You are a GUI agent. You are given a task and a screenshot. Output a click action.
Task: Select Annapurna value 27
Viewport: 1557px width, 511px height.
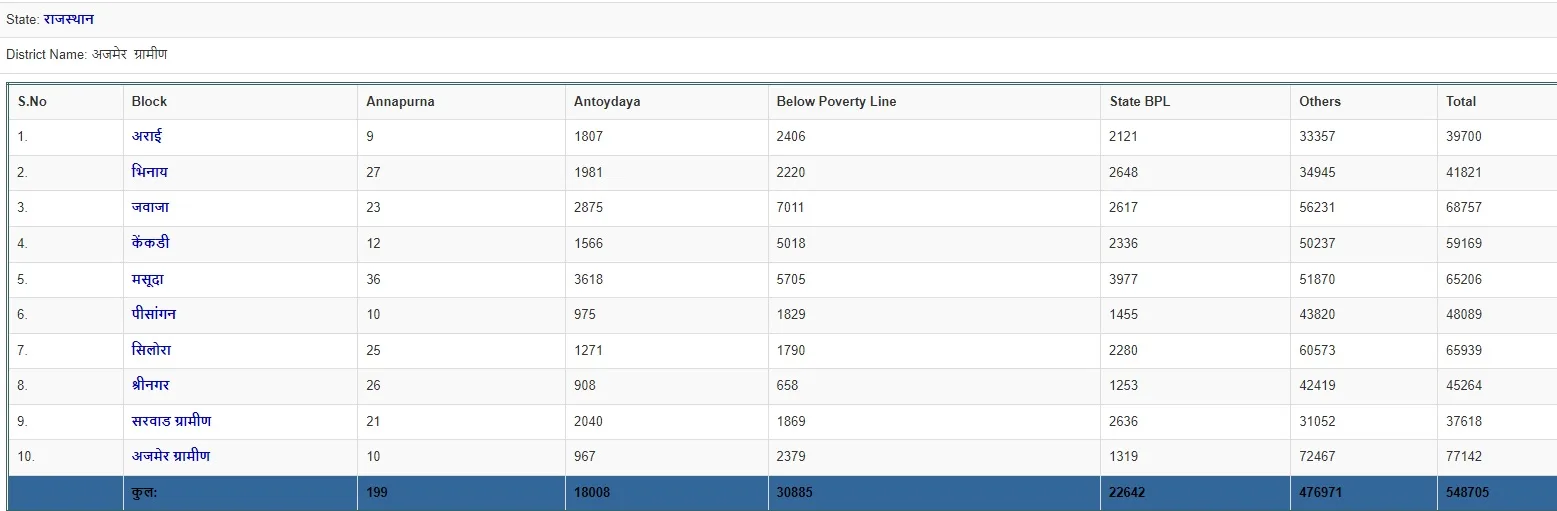tap(374, 172)
